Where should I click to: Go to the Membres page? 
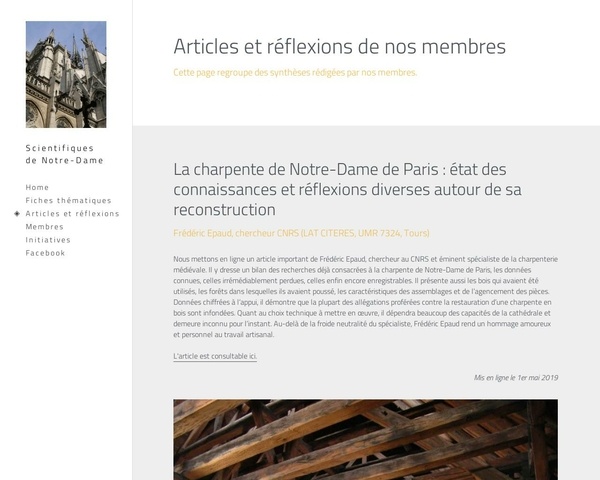coord(44,227)
